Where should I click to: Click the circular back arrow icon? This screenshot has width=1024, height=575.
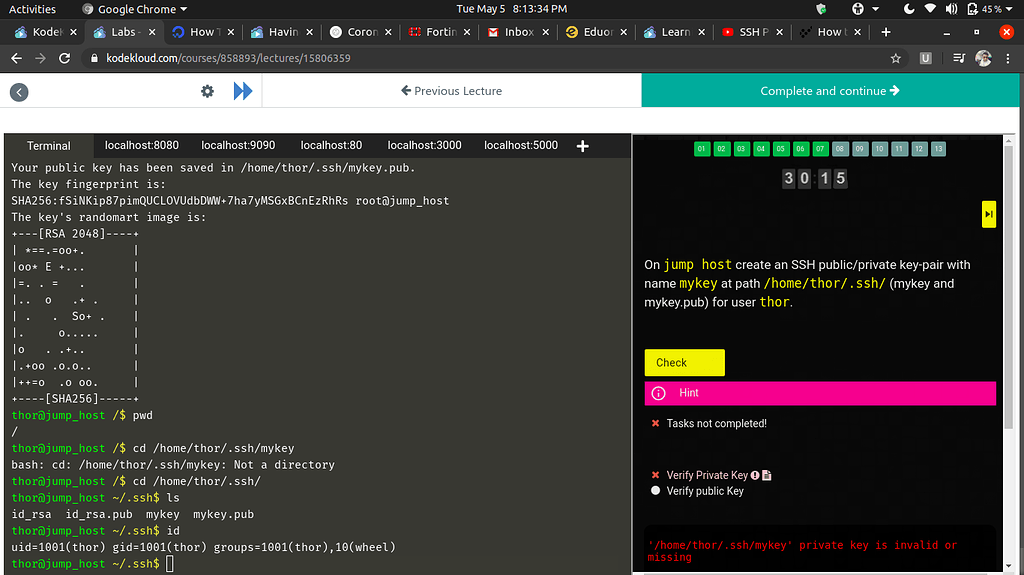(x=19, y=92)
